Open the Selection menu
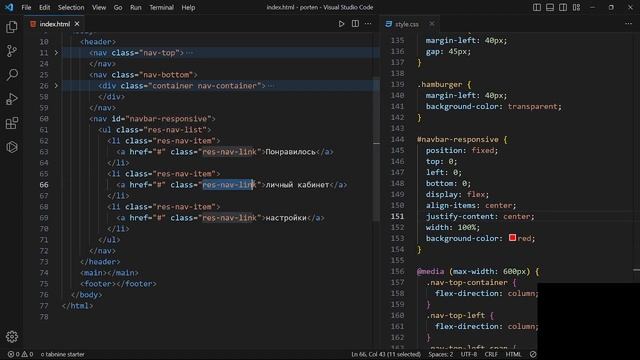The width and height of the screenshot is (640, 360). click(x=71, y=7)
